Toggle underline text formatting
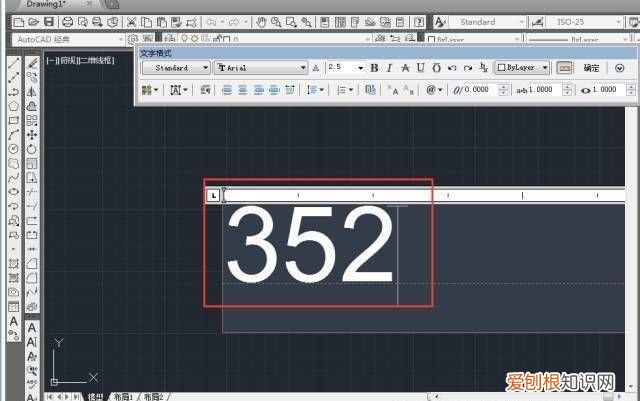The image size is (640, 401). click(x=421, y=68)
